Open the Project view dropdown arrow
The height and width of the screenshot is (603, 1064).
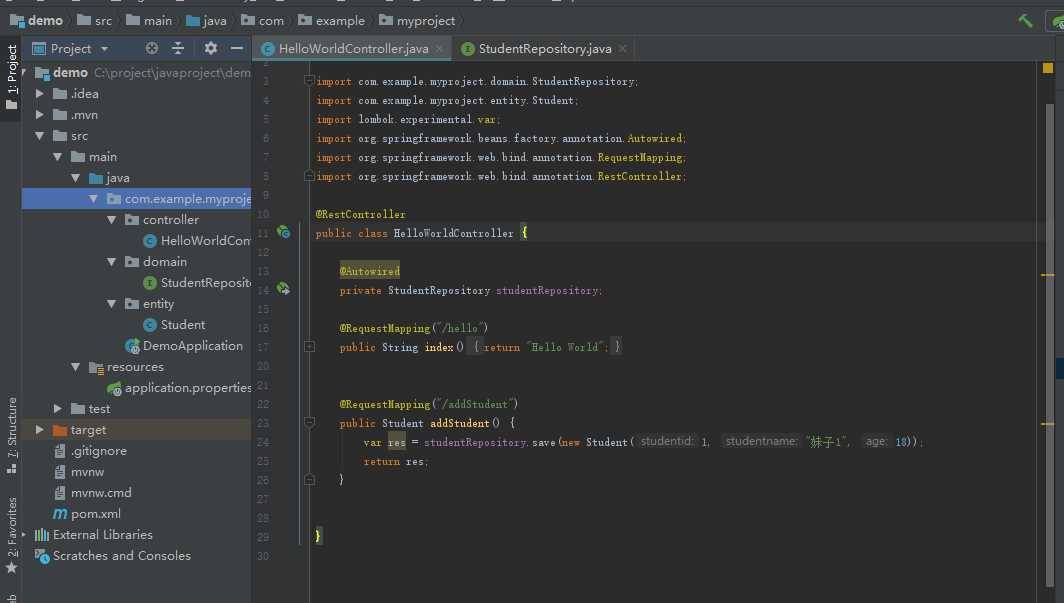pyautogui.click(x=104, y=49)
